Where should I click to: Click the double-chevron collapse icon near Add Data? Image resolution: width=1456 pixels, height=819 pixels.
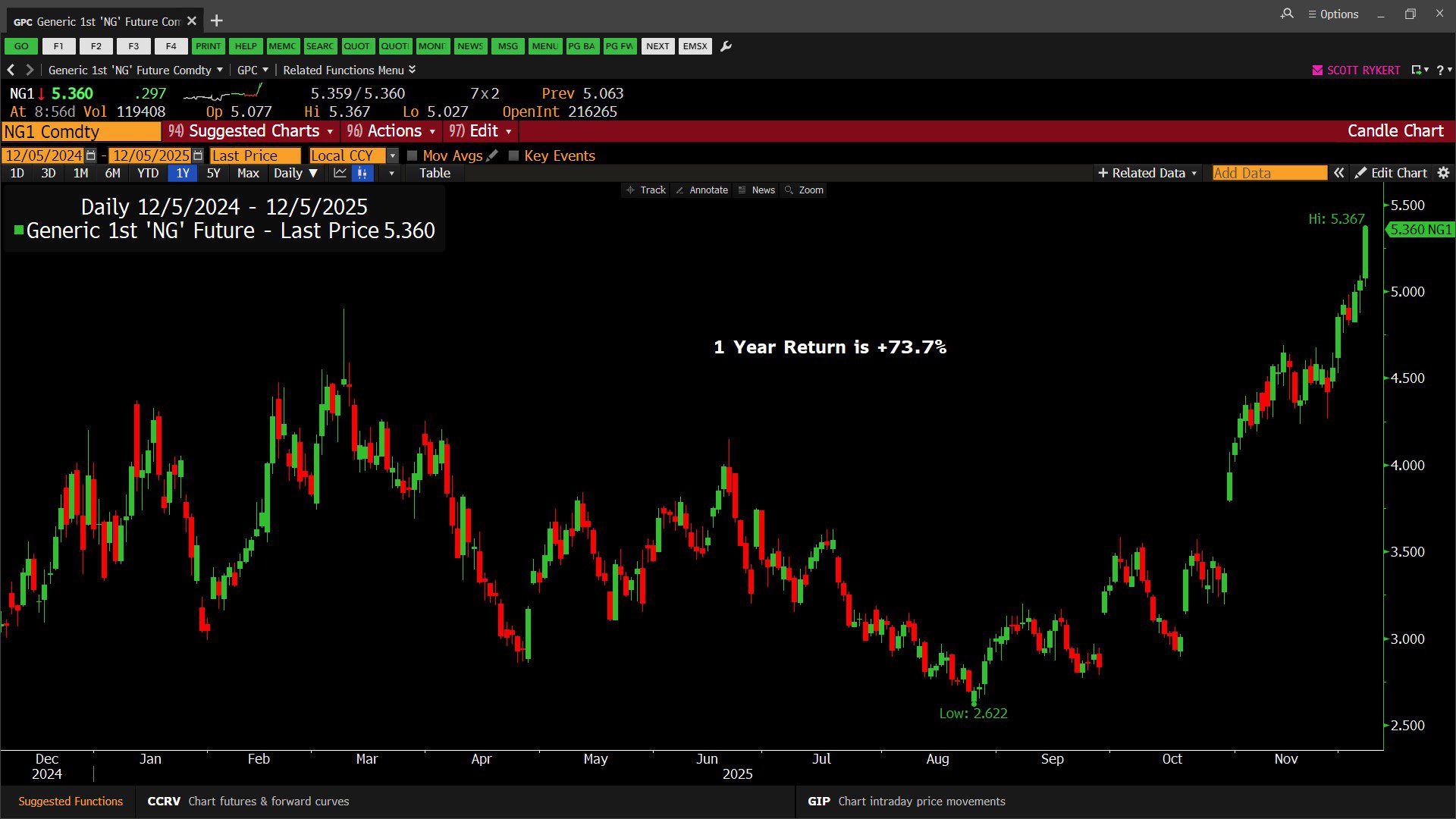1339,173
